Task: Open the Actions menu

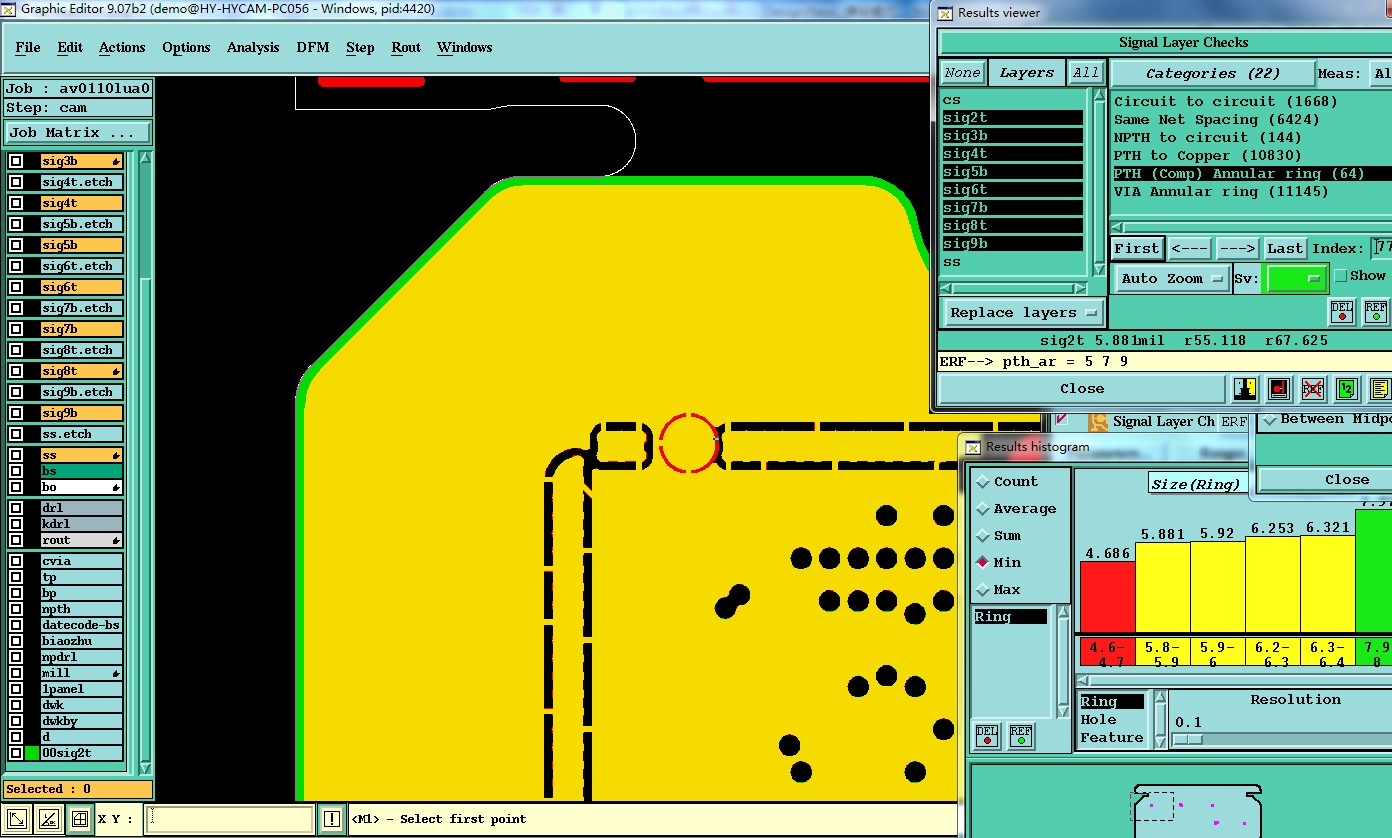Action: (x=122, y=47)
